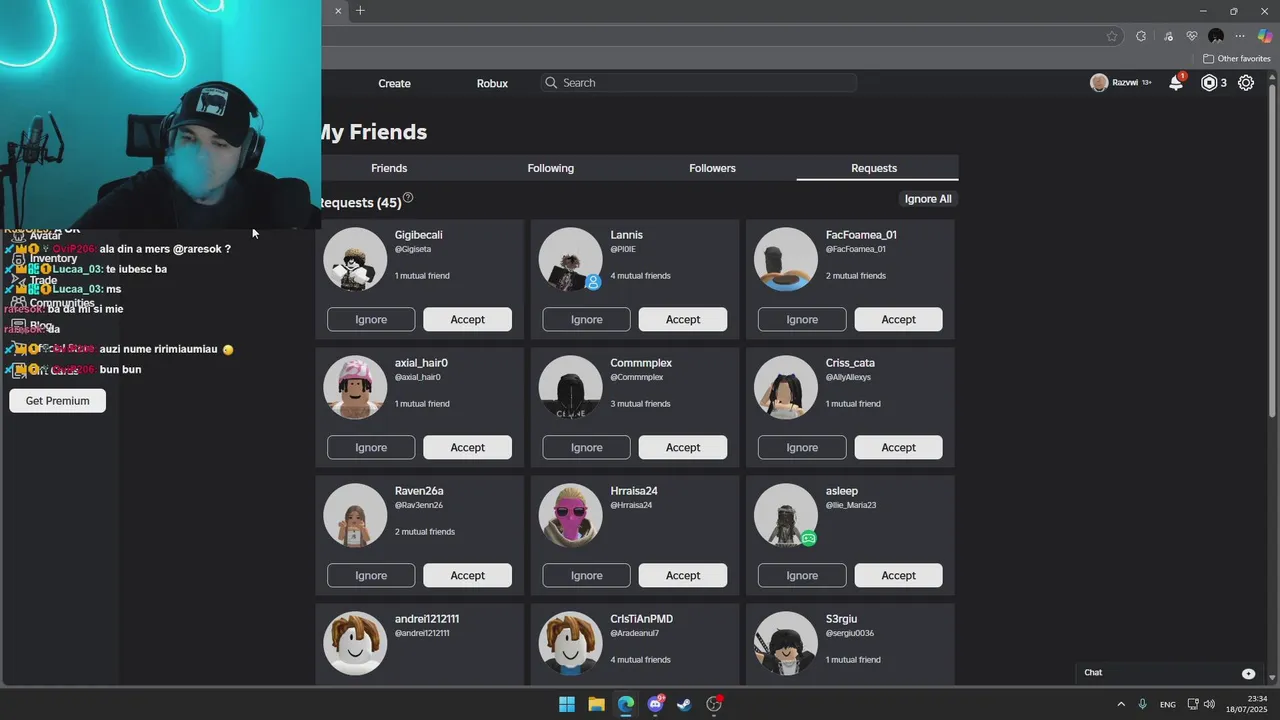
Task: Click ENG language indicator in tray
Action: tap(1168, 705)
